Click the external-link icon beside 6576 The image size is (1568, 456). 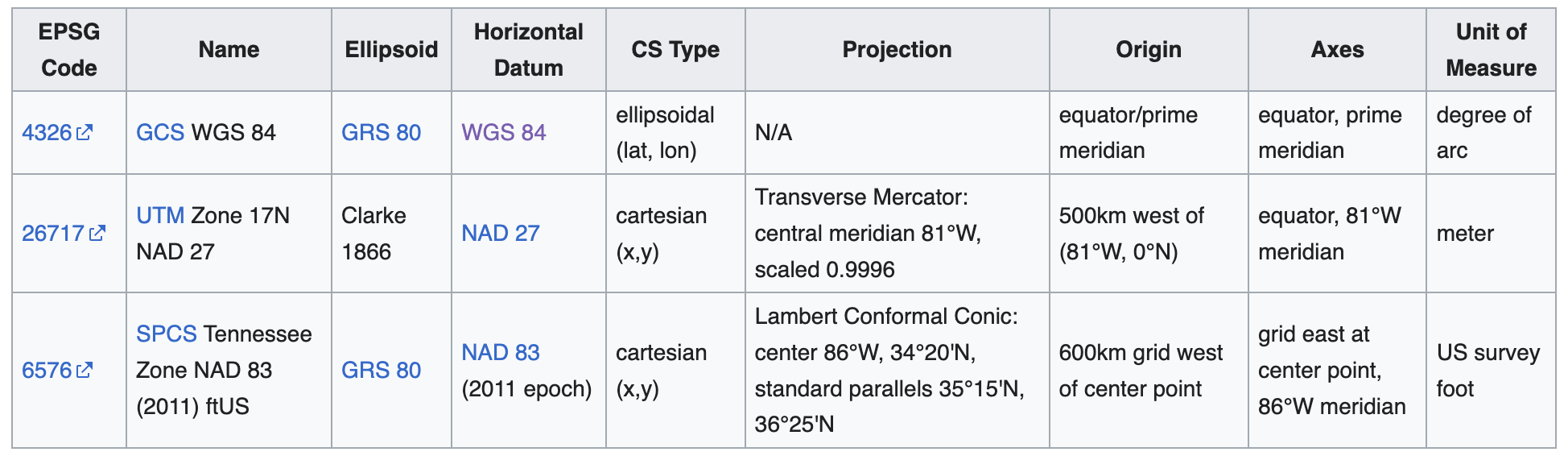85,370
